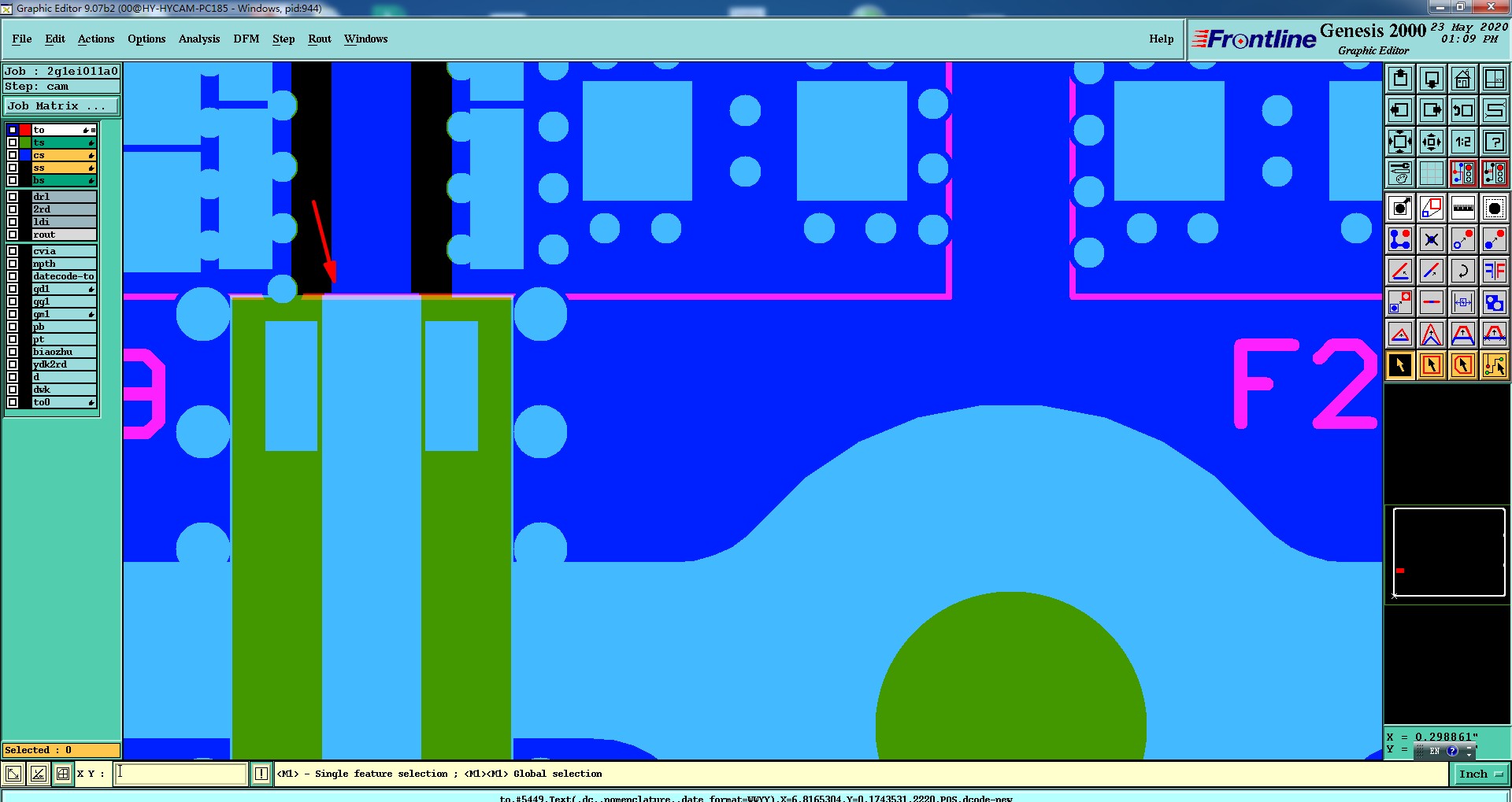Viewport: 1512px width, 802px height.
Task: Click the grid icon on the 'to' layer row
Action: (x=93, y=130)
